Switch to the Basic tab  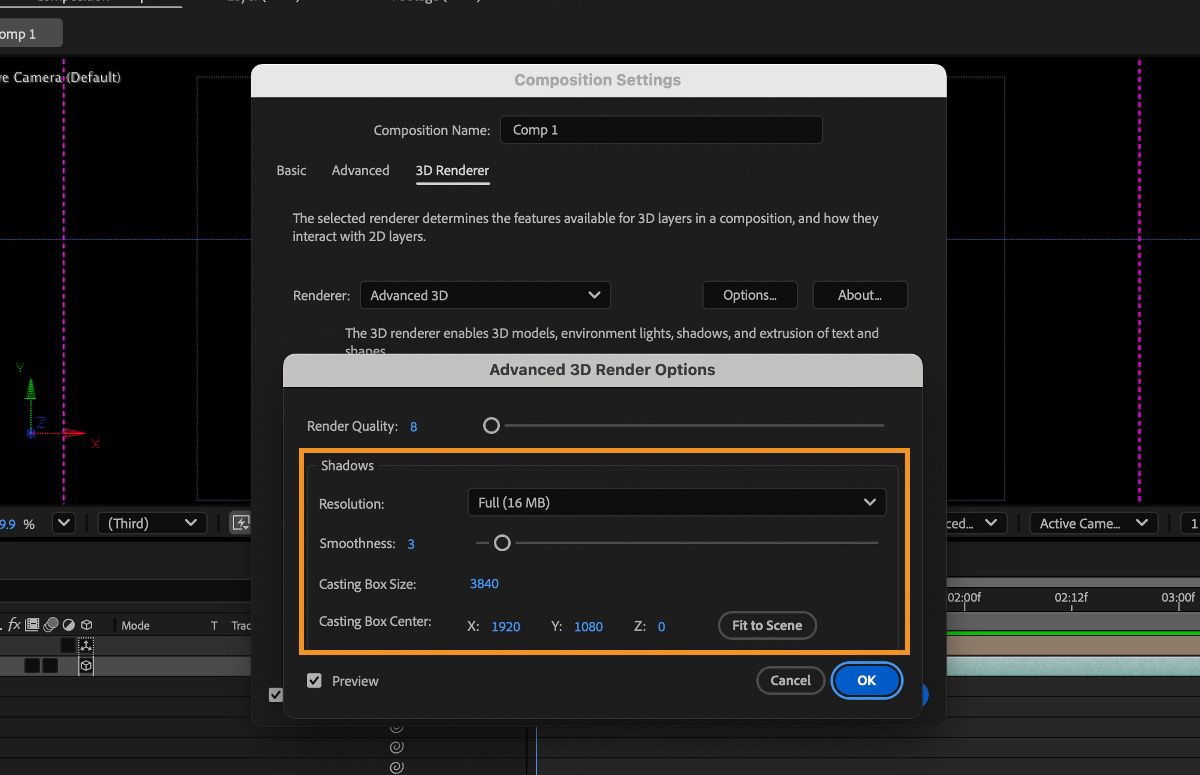[291, 170]
